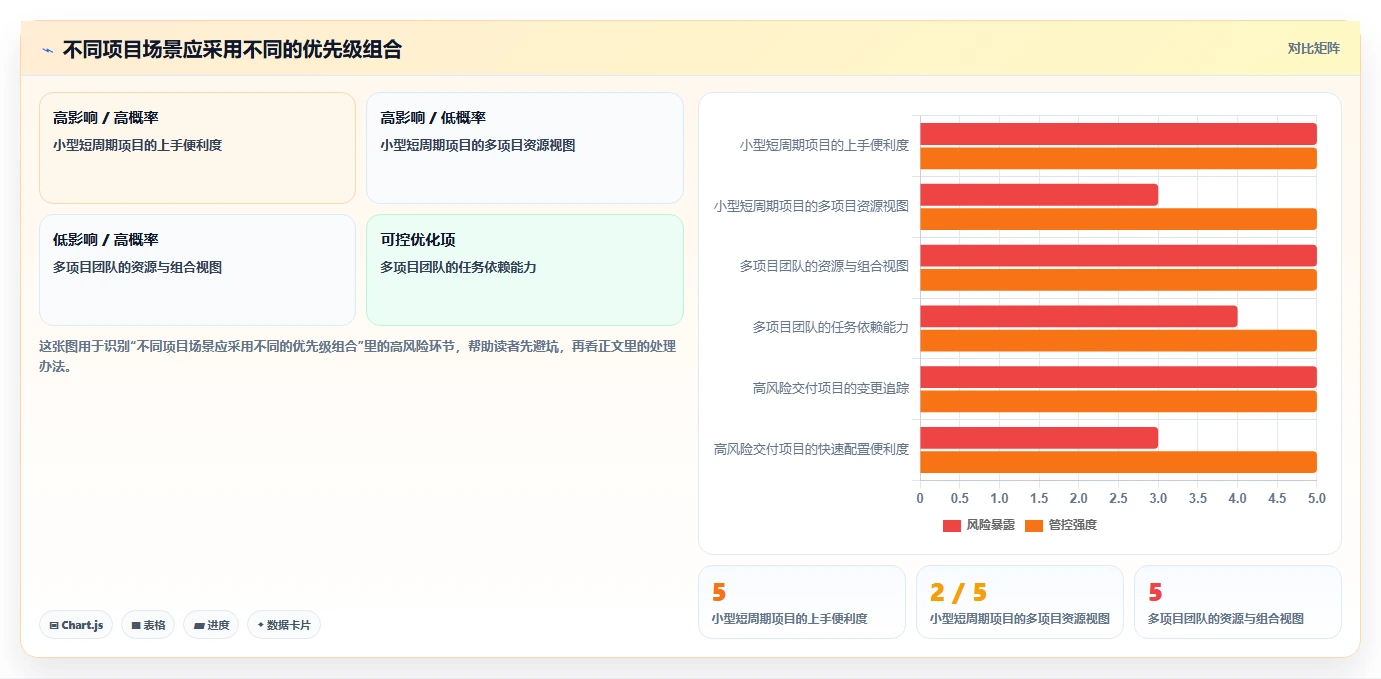The image size is (1381, 679).
Task: Toggle the red 风险暴露 legend swatch
Action: (x=951, y=525)
